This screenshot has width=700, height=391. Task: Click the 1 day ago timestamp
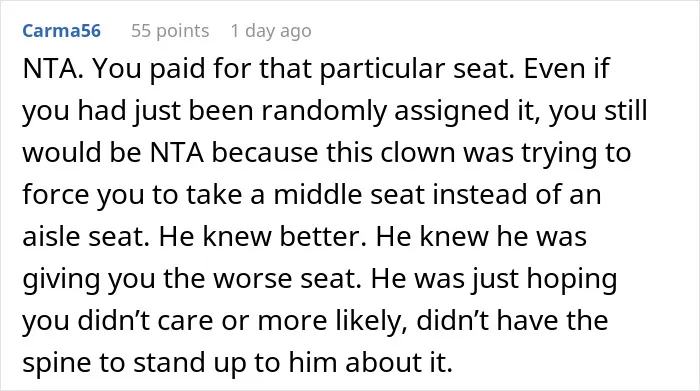(x=271, y=31)
